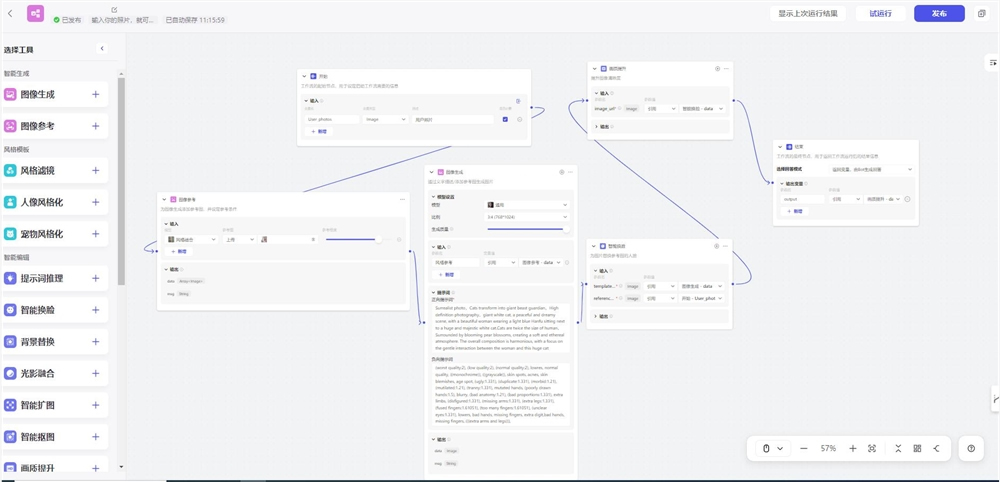Open the help icon at bottom right

point(971,449)
